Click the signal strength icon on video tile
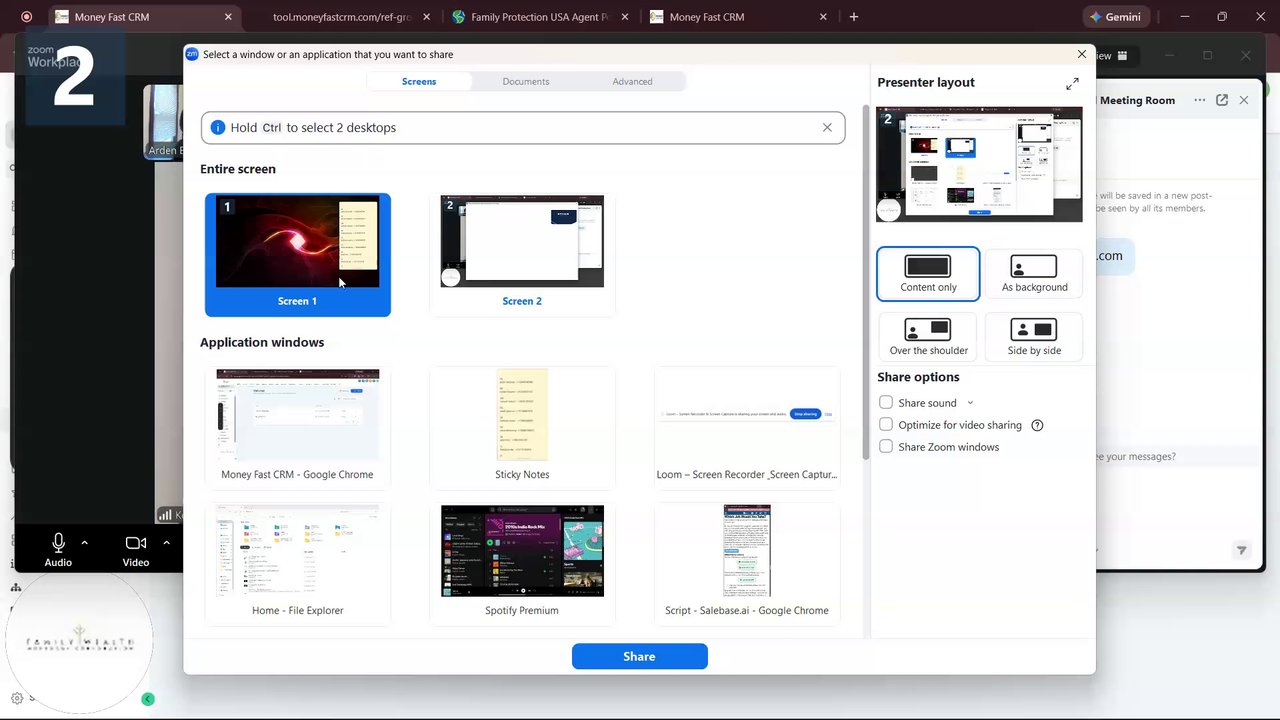Viewport: 1280px width, 720px height. point(164,515)
